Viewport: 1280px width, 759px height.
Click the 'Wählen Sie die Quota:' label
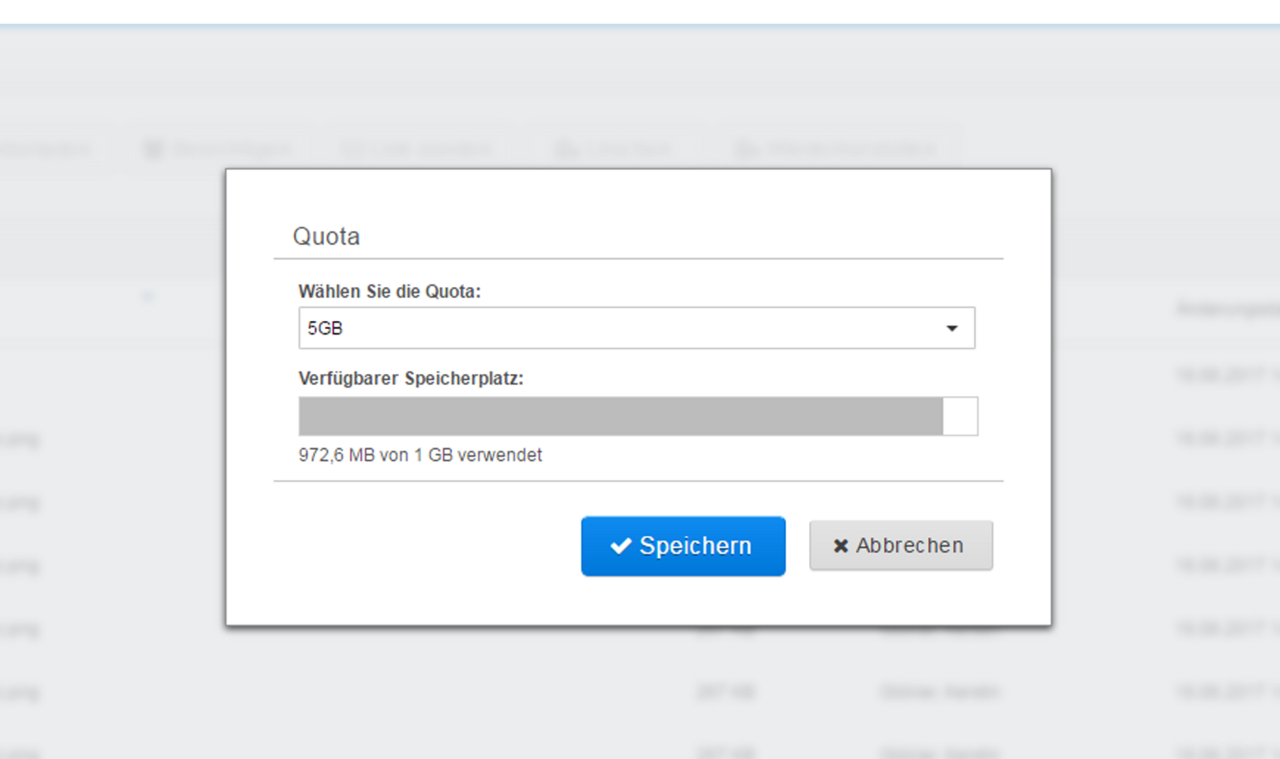point(389,292)
